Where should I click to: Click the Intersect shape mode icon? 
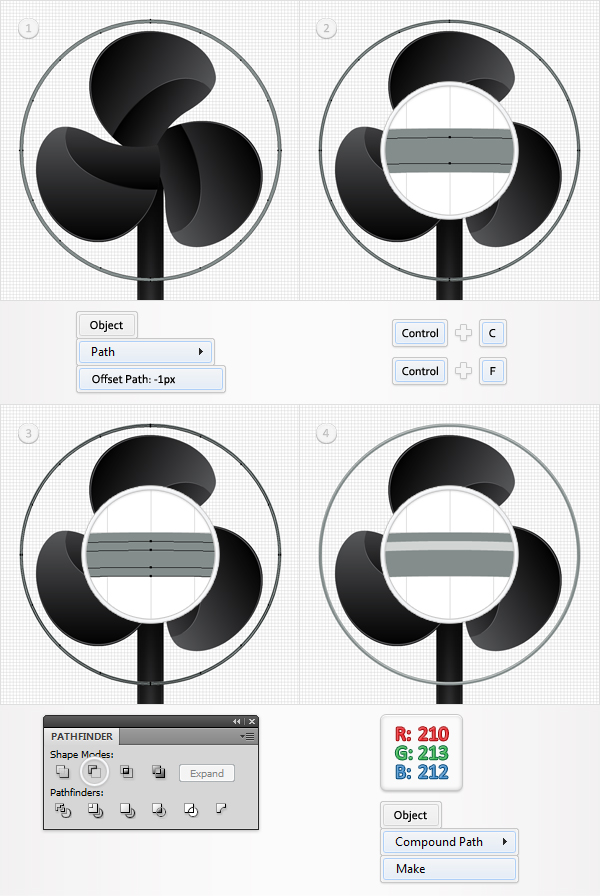[x=127, y=772]
